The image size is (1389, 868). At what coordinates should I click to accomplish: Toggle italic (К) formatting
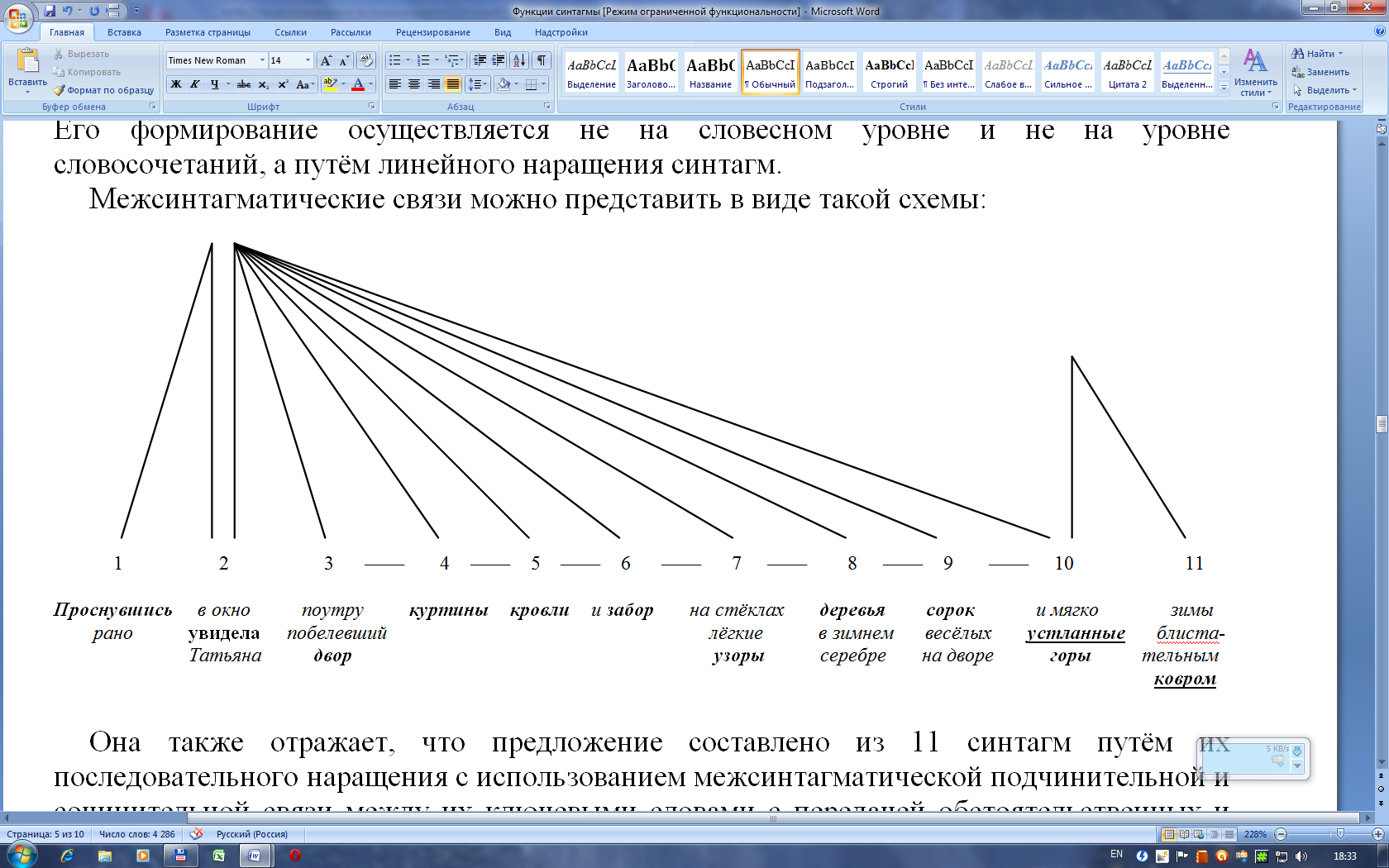195,84
